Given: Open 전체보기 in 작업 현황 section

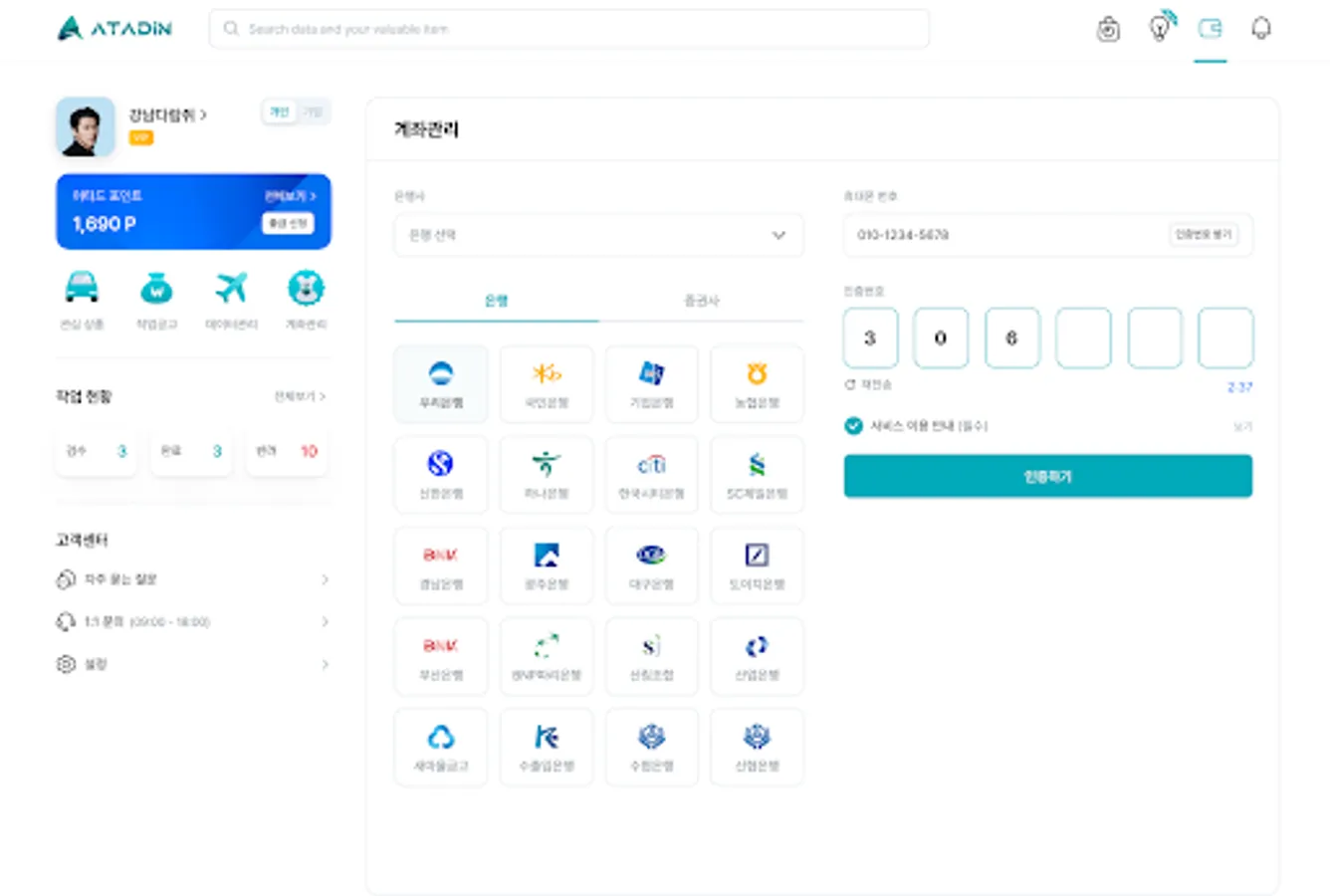Looking at the screenshot, I should pos(300,396).
